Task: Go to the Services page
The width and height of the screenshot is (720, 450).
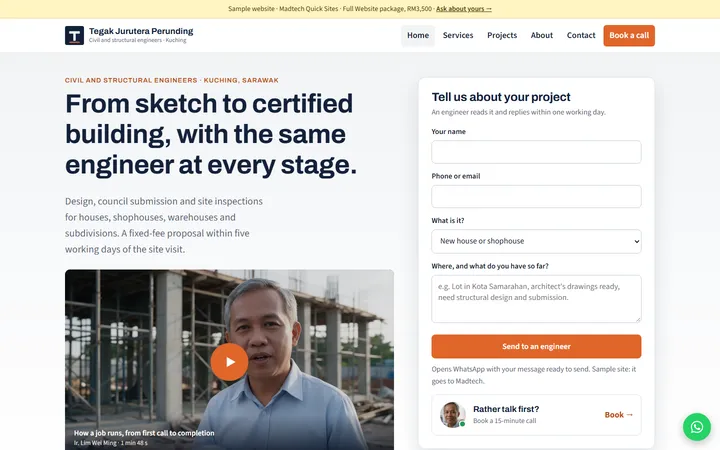Action: point(458,35)
